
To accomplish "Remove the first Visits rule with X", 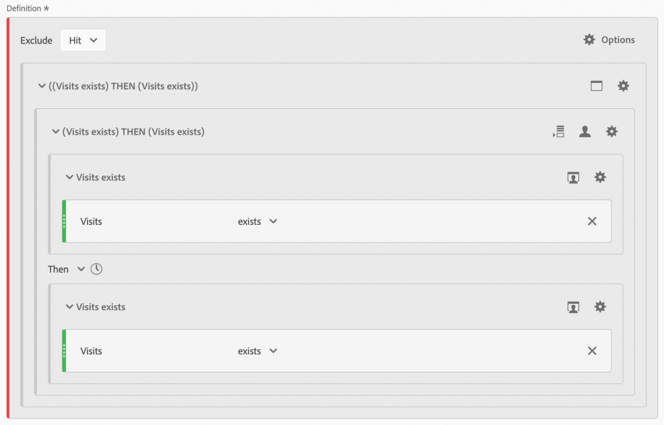I will pos(592,221).
